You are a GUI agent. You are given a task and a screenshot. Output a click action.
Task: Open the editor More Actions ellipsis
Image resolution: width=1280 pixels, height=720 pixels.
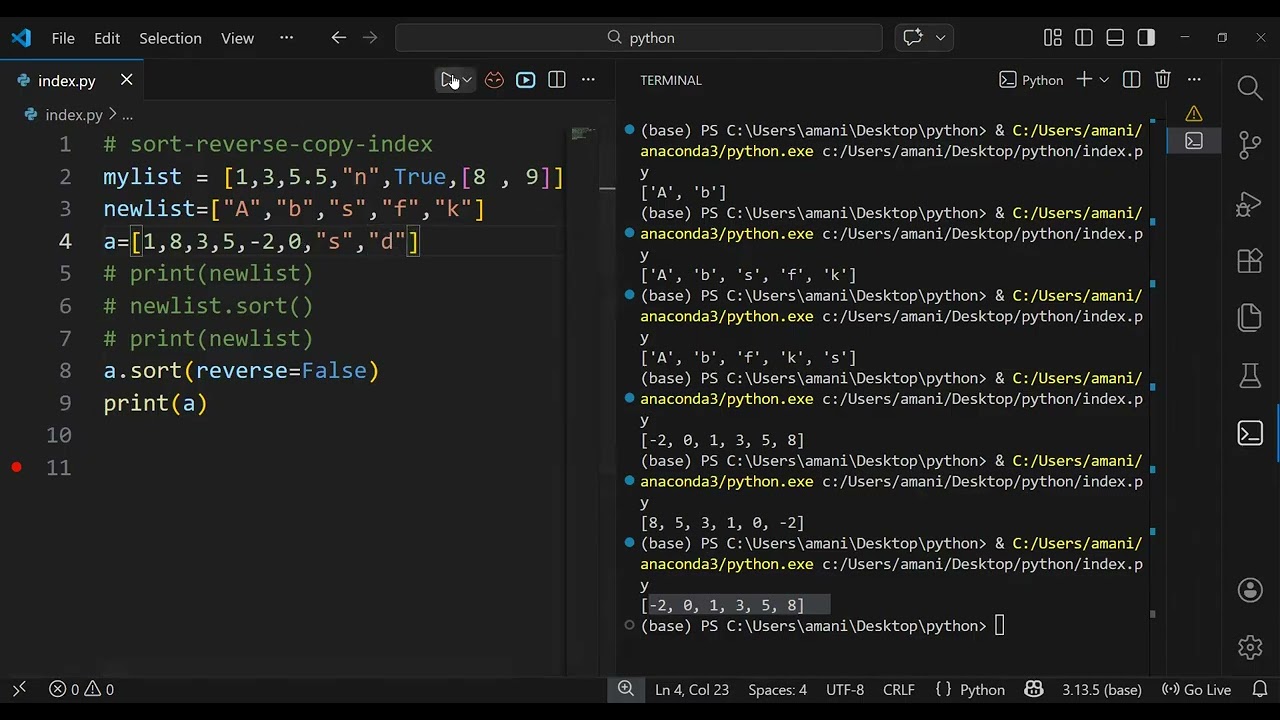point(588,80)
